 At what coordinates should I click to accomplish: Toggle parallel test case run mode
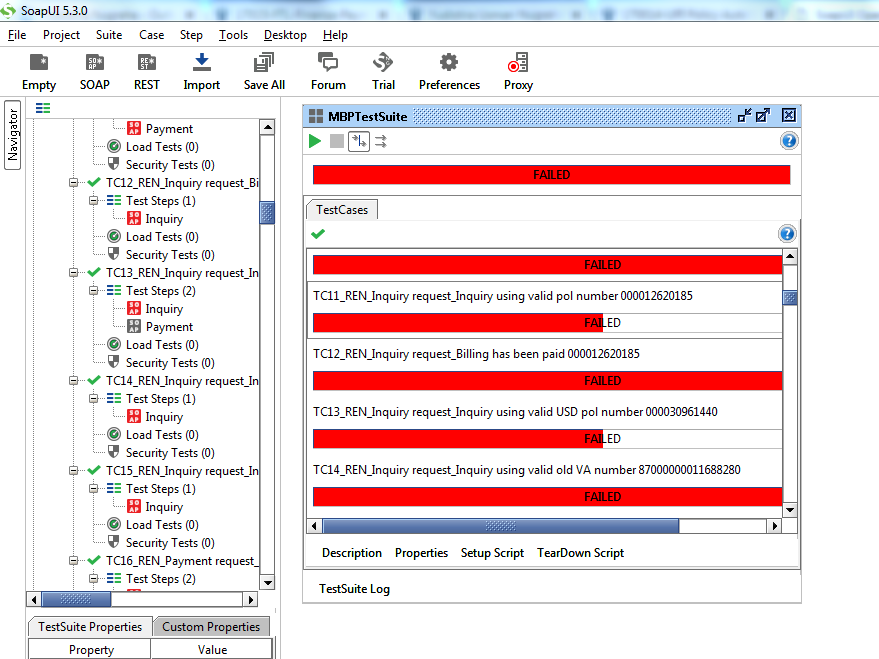coord(381,142)
